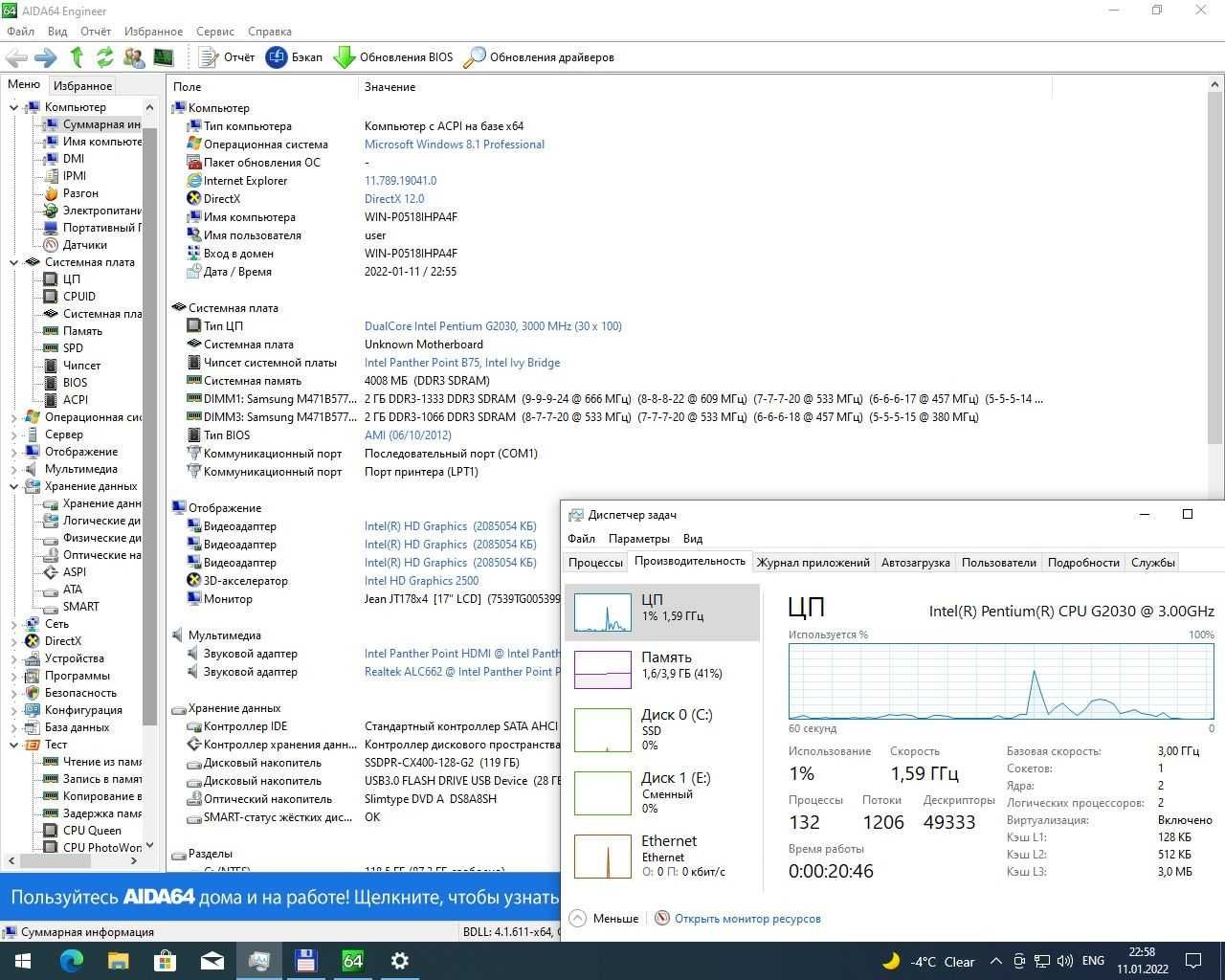Click the DirectX 12.0 link
The width and height of the screenshot is (1225, 980).
tap(394, 199)
